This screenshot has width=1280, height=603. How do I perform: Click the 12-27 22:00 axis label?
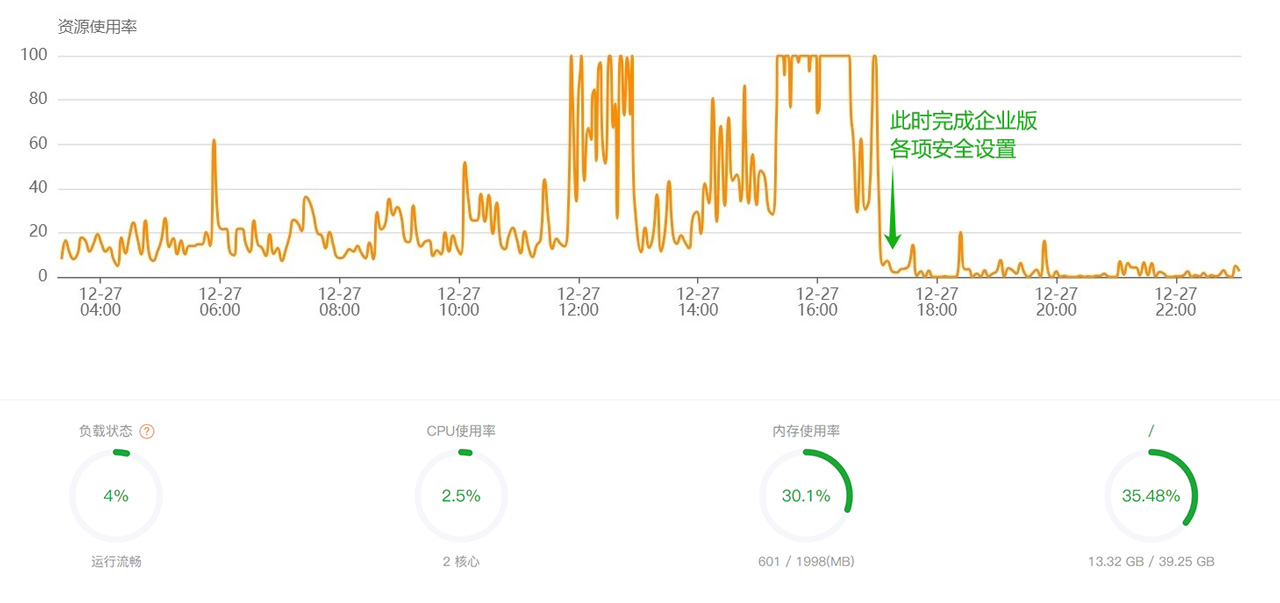[x=1176, y=302]
